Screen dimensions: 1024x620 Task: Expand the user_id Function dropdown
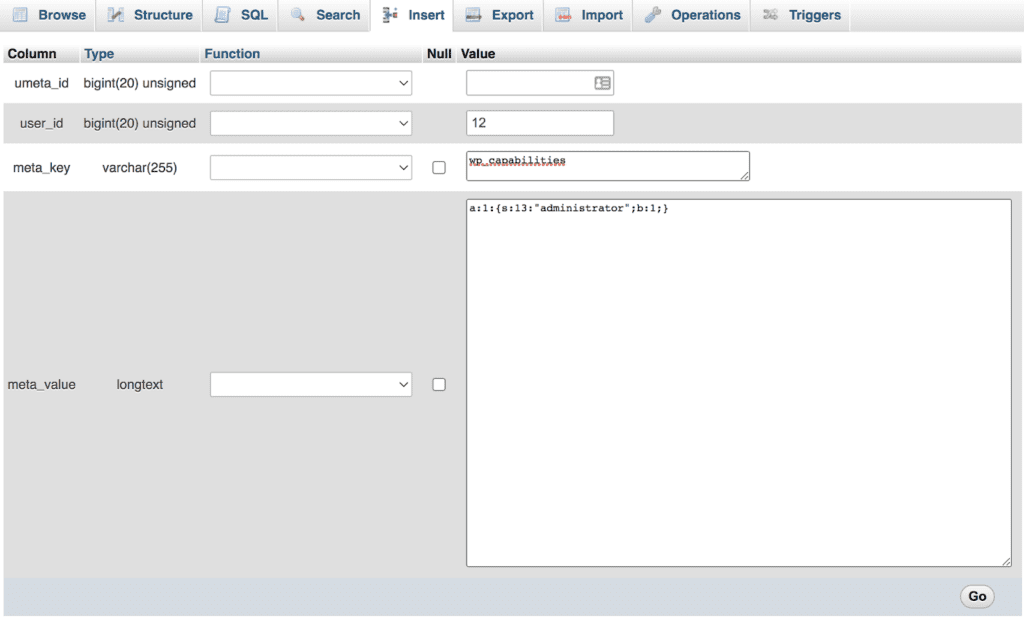(311, 124)
